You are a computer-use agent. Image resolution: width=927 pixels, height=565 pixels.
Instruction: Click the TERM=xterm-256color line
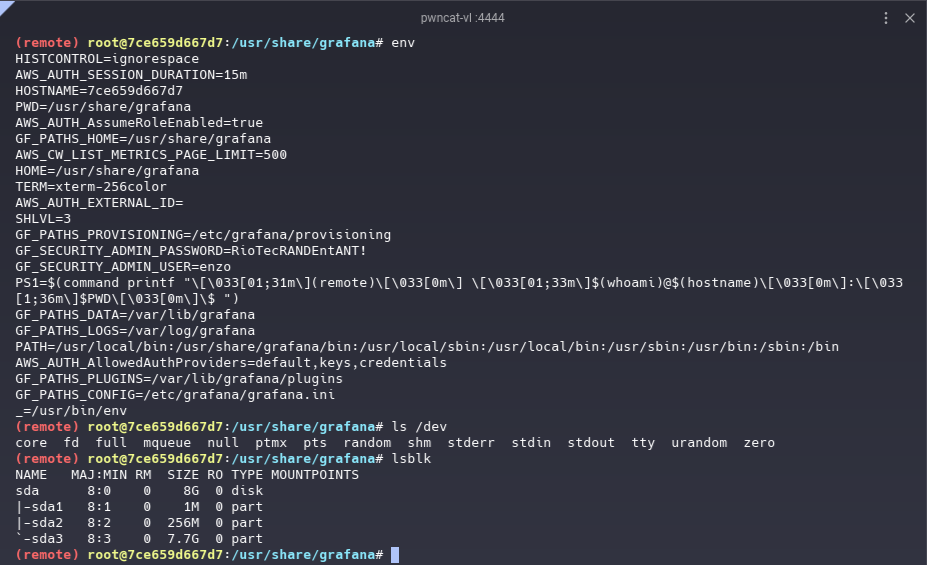click(x=91, y=187)
